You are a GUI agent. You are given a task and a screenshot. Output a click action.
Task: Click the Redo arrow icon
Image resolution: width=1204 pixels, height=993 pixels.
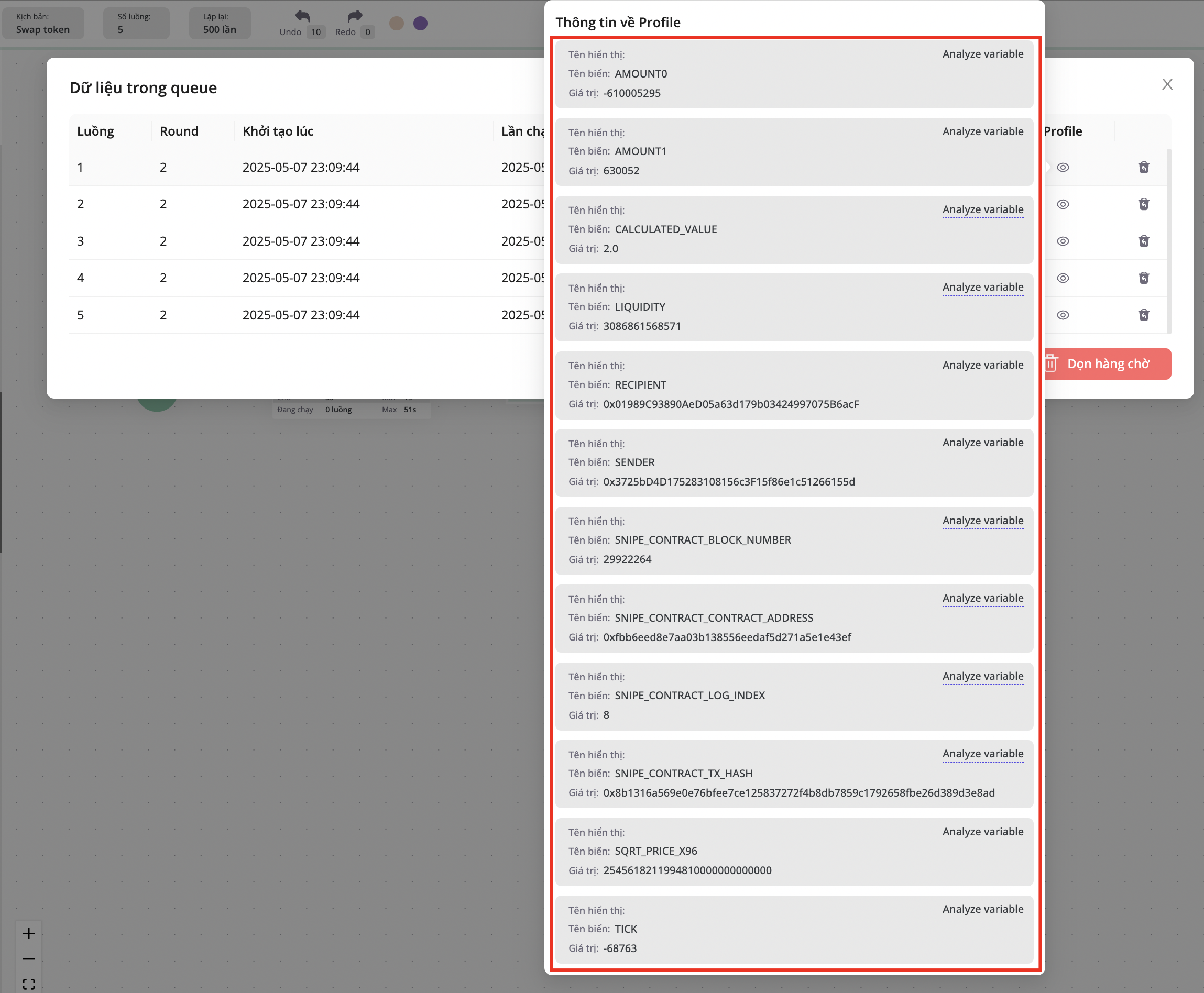pos(355,16)
